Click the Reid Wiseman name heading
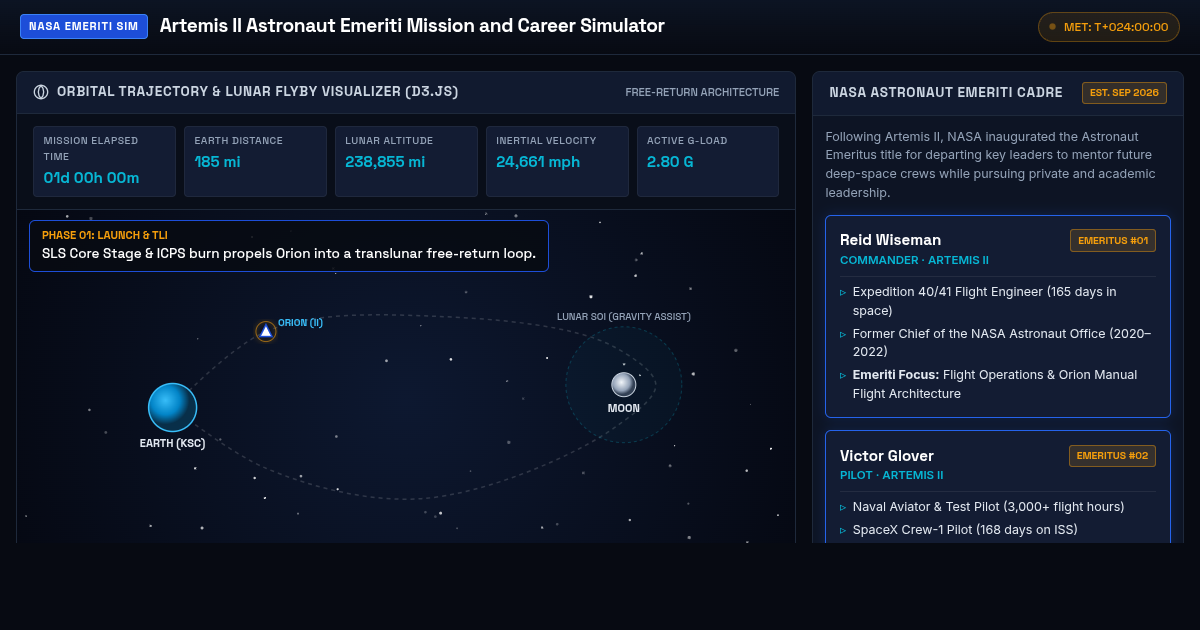This screenshot has height=630, width=1200. (890, 240)
